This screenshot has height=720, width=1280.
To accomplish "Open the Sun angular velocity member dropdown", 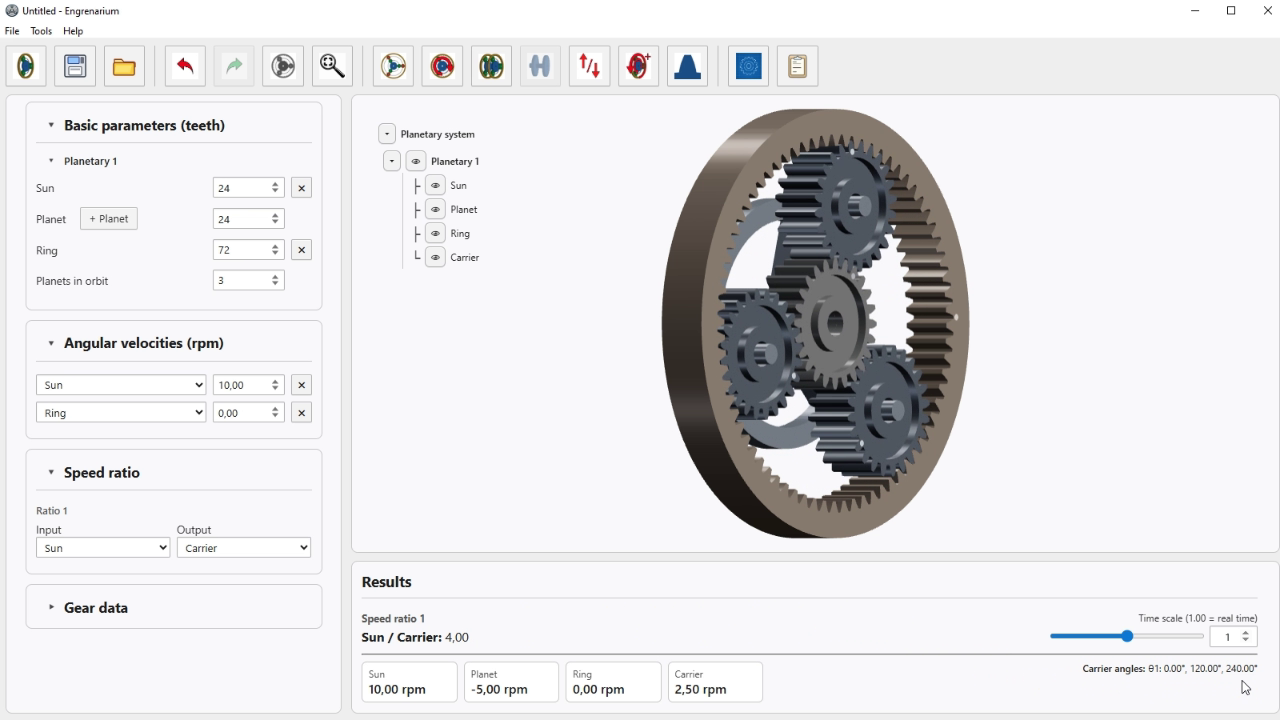I will tap(121, 385).
